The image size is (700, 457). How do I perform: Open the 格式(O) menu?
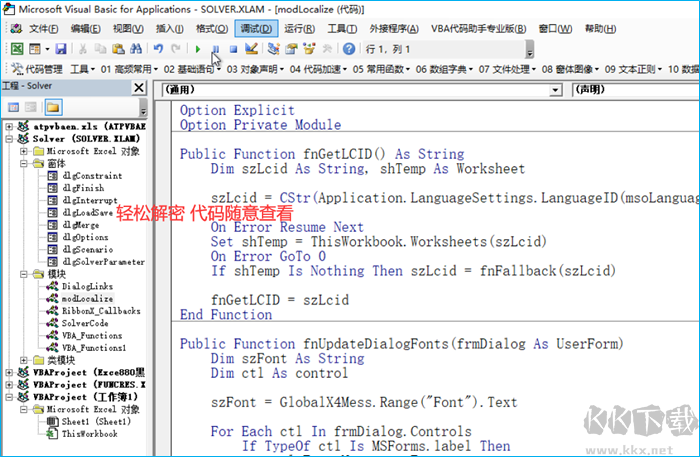pyautogui.click(x=212, y=29)
